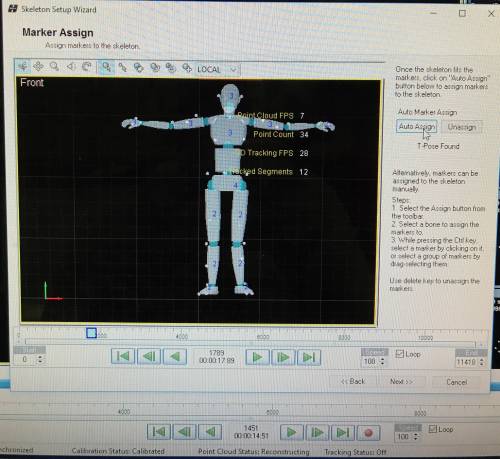Select the zoom magnifier tool
Screen dimensions: 500x459
tap(54, 67)
